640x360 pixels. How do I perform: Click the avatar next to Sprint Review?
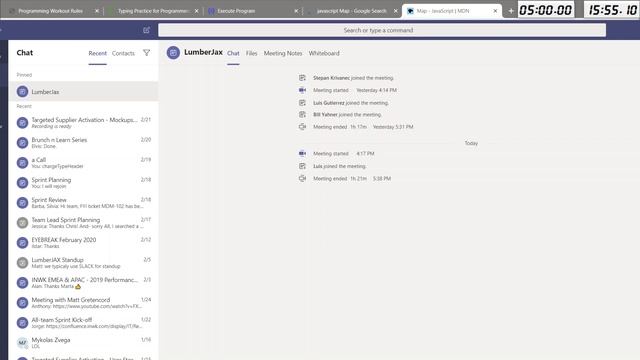(x=22, y=203)
